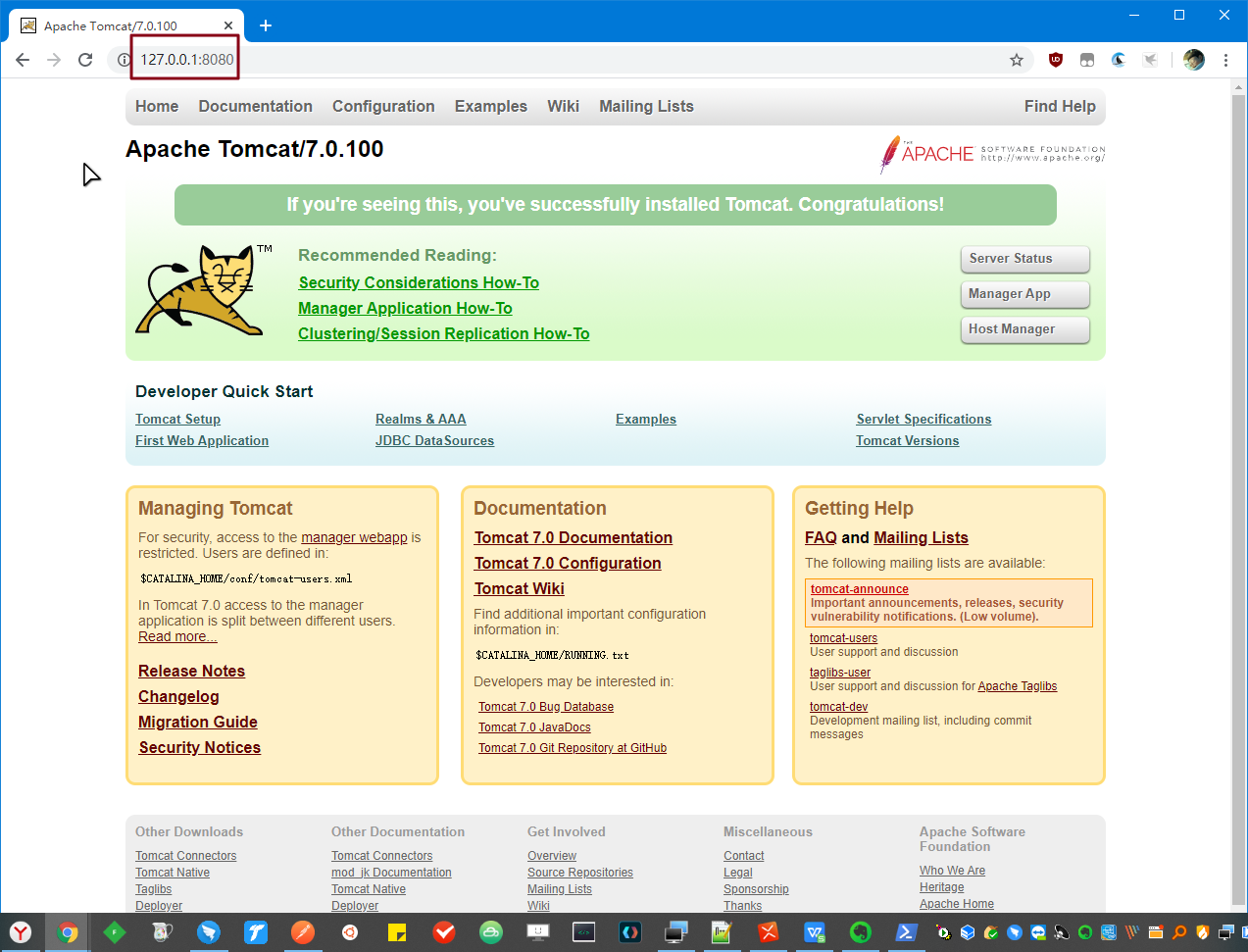Viewport: 1248px width, 952px height.
Task: Open the yellow sticky notes taskbar app
Action: (397, 932)
